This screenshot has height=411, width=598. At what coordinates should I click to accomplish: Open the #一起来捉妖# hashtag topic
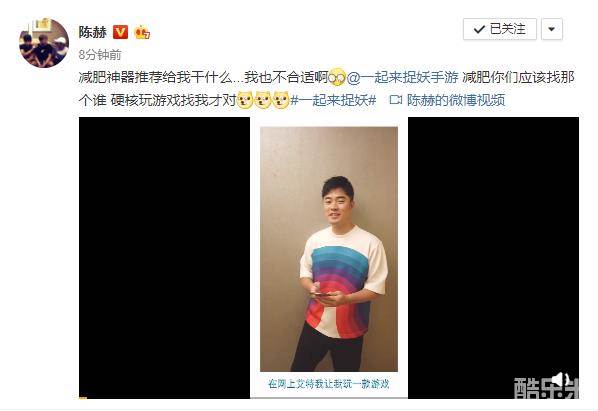(x=334, y=100)
